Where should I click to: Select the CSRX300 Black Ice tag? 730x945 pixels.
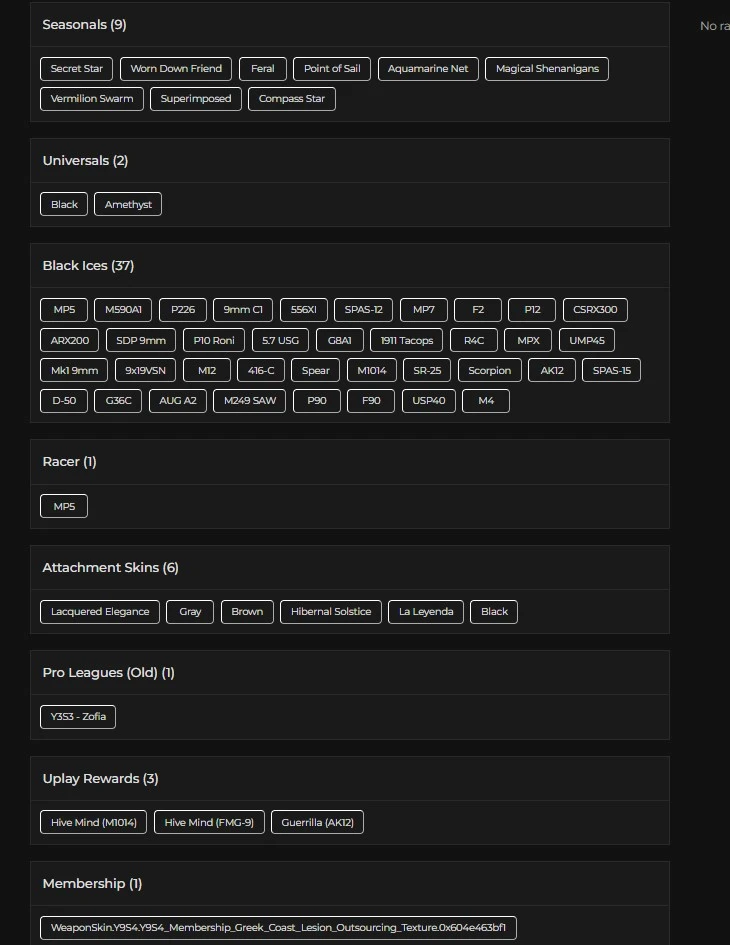[595, 310]
